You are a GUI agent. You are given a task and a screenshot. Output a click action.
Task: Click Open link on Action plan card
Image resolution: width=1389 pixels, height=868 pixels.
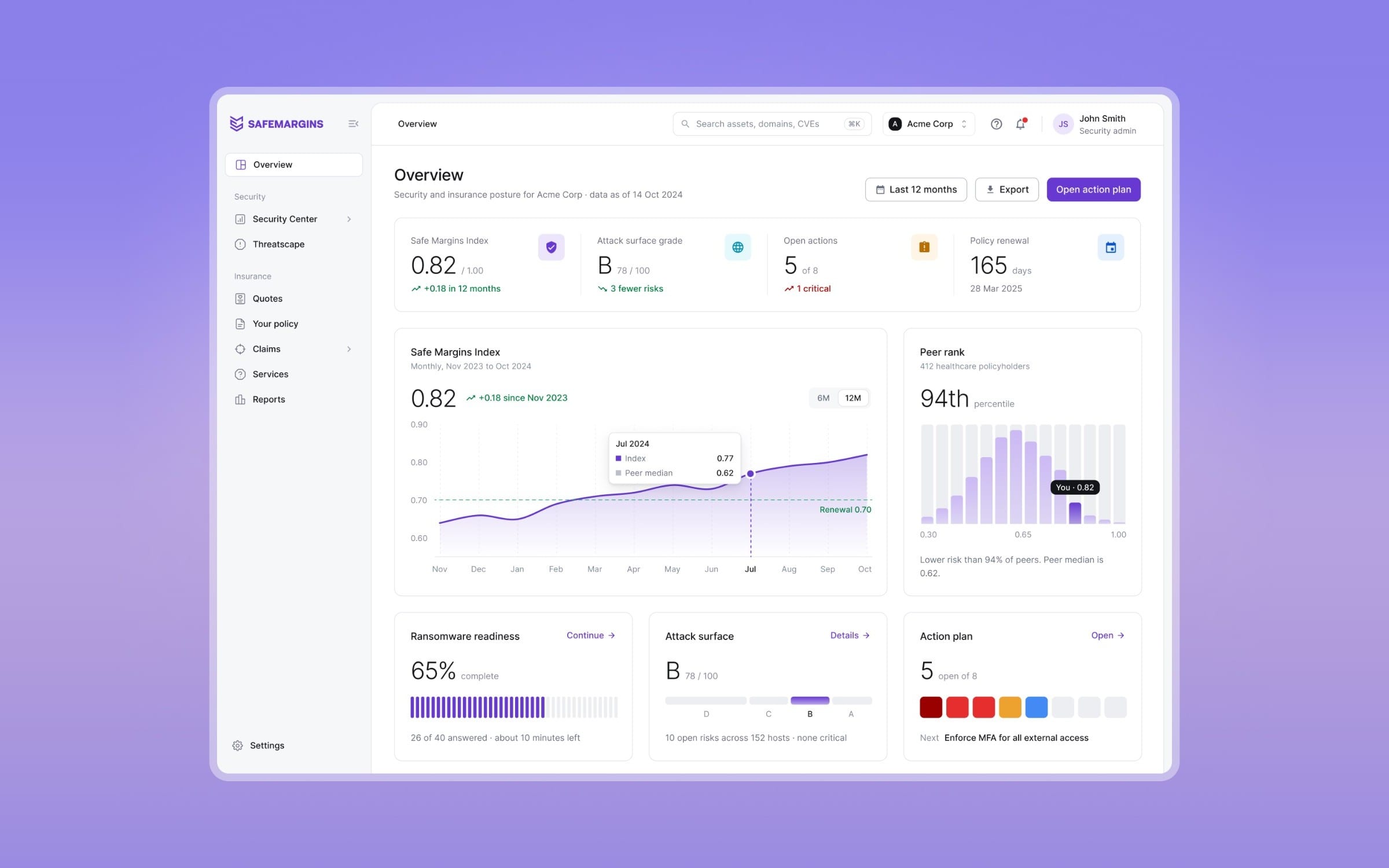click(x=1108, y=635)
